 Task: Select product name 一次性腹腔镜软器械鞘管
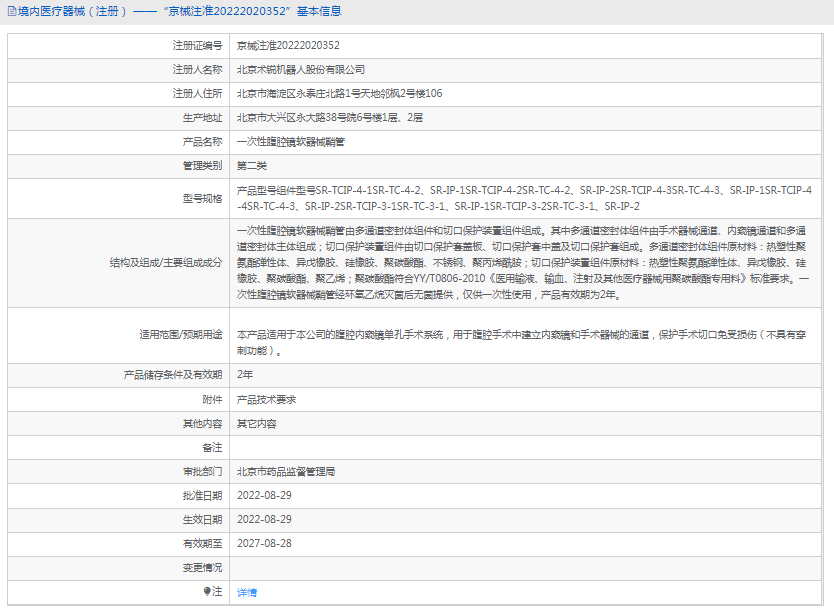(291, 142)
